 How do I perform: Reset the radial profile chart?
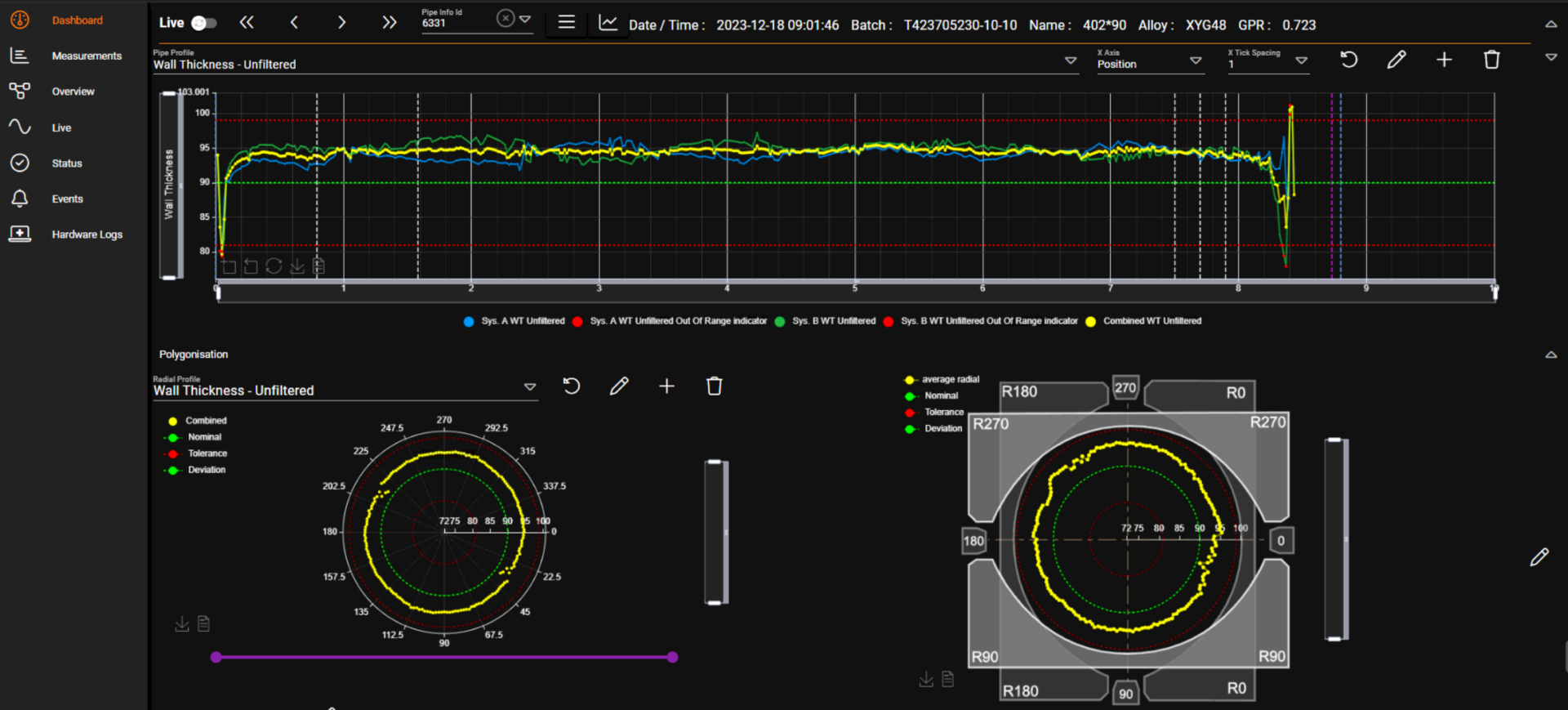(x=572, y=386)
